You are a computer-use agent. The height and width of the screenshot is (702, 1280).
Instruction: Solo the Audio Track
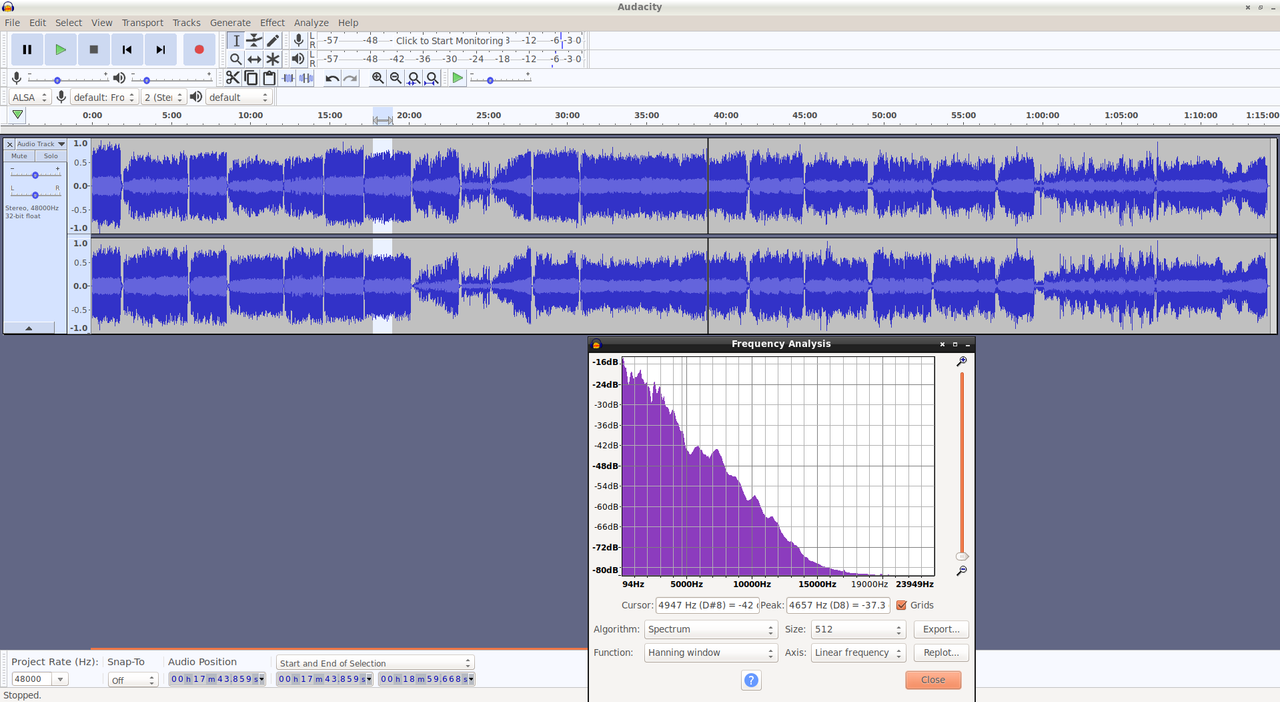tap(50, 156)
